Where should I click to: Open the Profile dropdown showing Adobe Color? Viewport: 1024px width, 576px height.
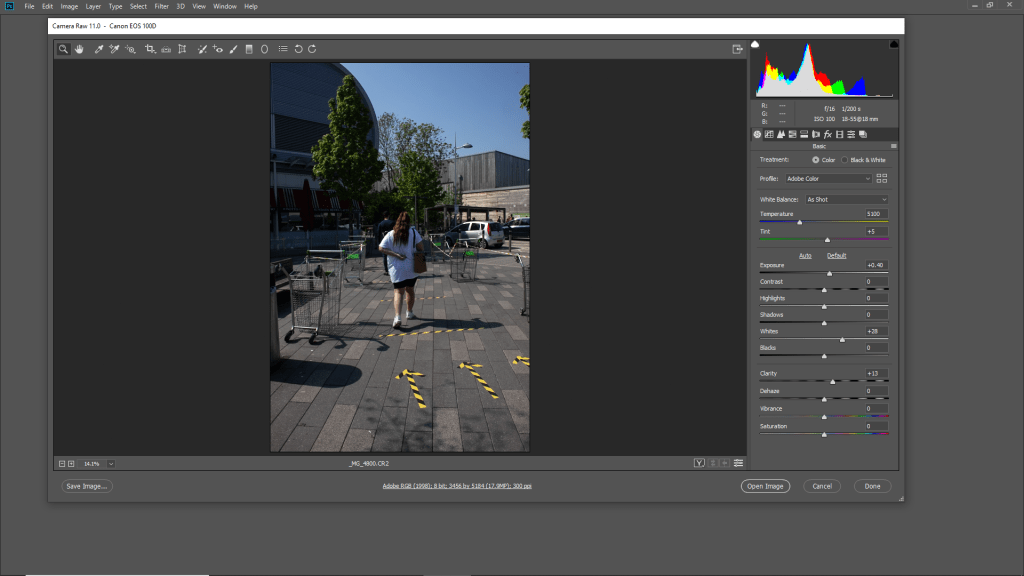coord(827,178)
